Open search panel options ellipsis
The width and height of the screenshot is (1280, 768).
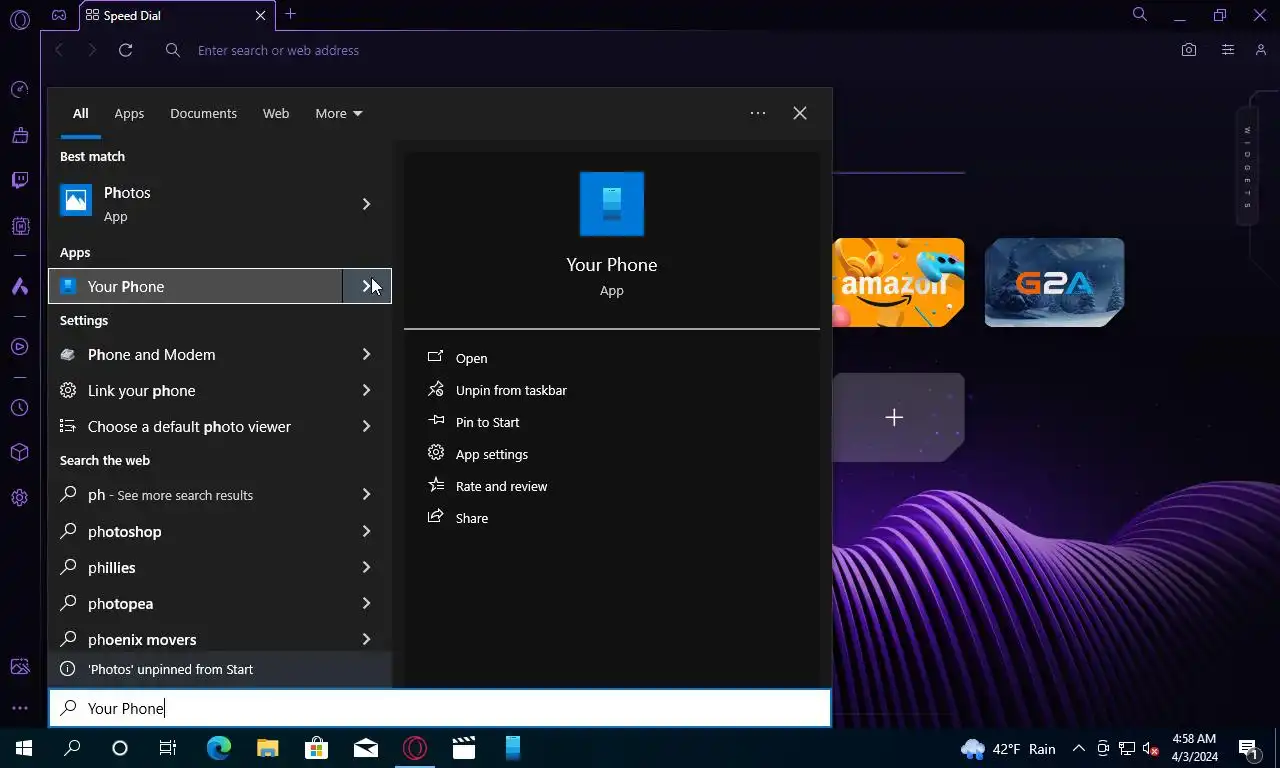coord(758,113)
